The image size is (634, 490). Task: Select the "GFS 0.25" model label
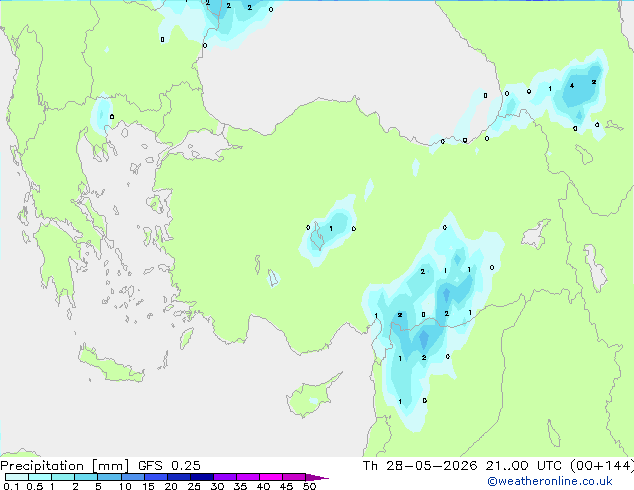pyautogui.click(x=169, y=466)
